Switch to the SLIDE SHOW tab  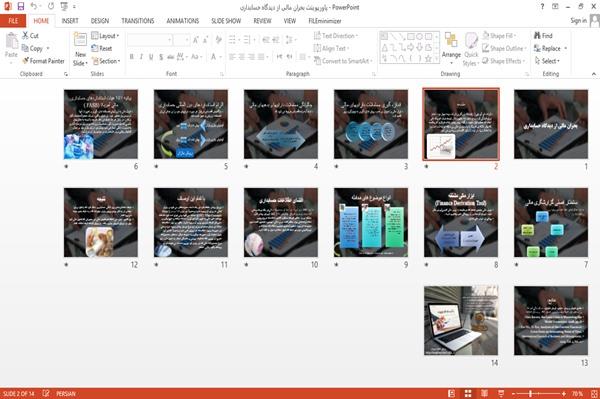226,21
